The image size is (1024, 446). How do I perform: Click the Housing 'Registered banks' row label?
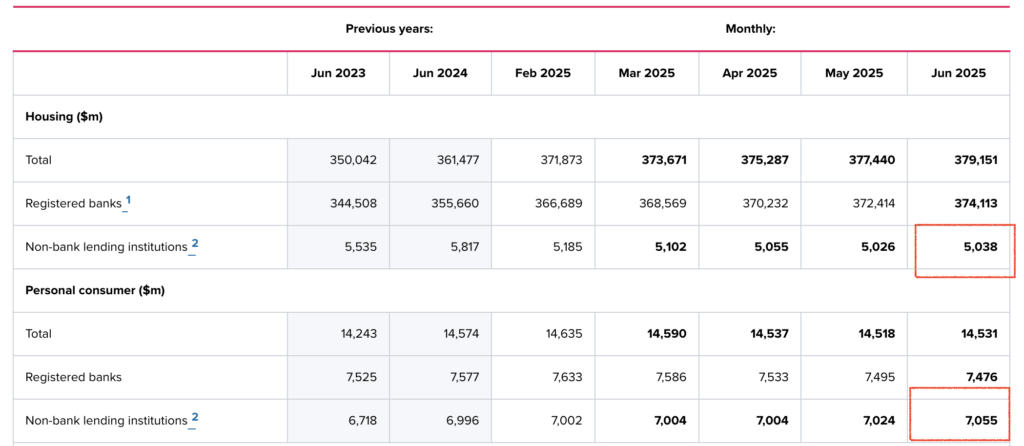[73, 203]
